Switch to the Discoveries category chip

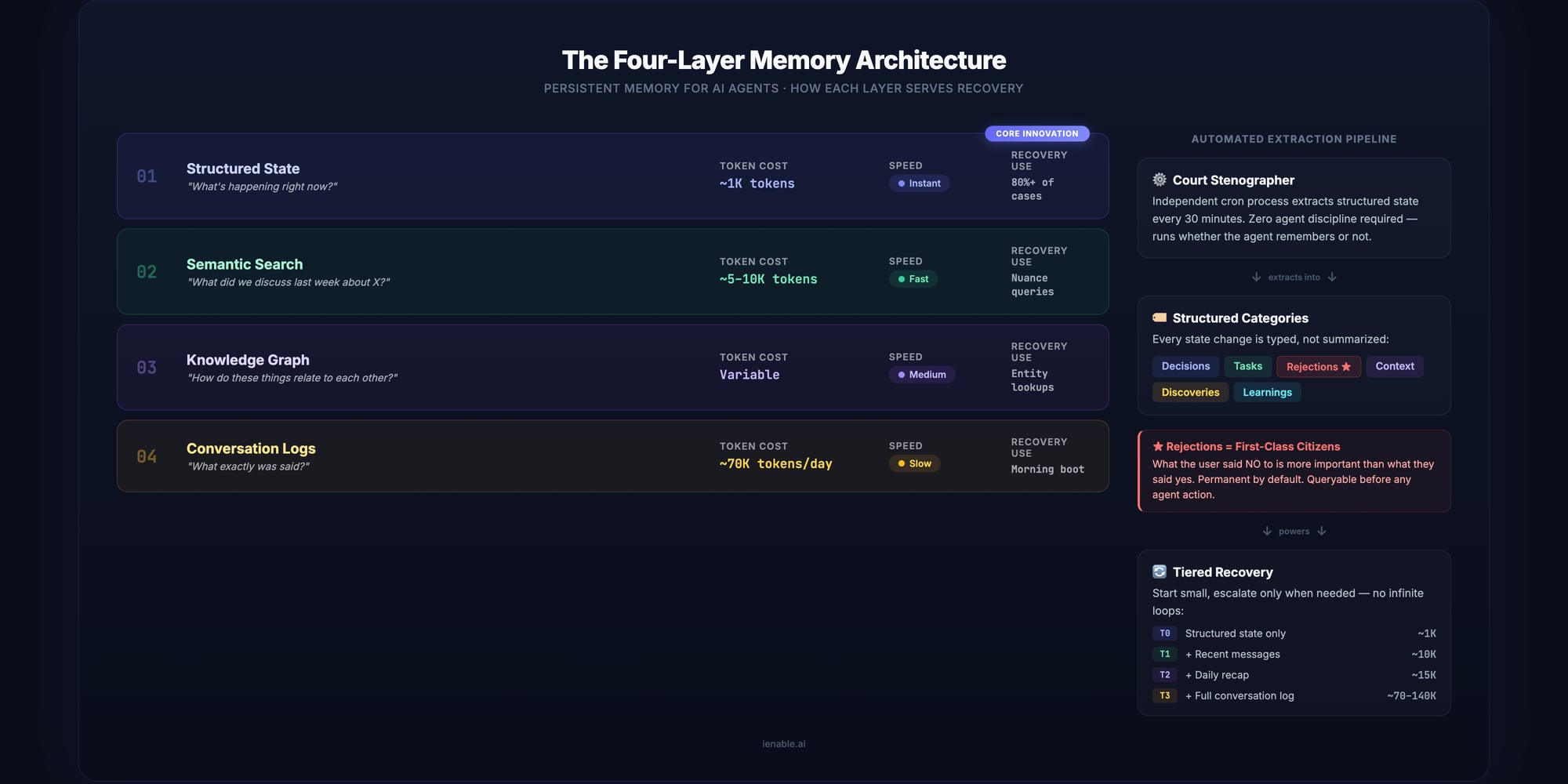[x=1190, y=392]
